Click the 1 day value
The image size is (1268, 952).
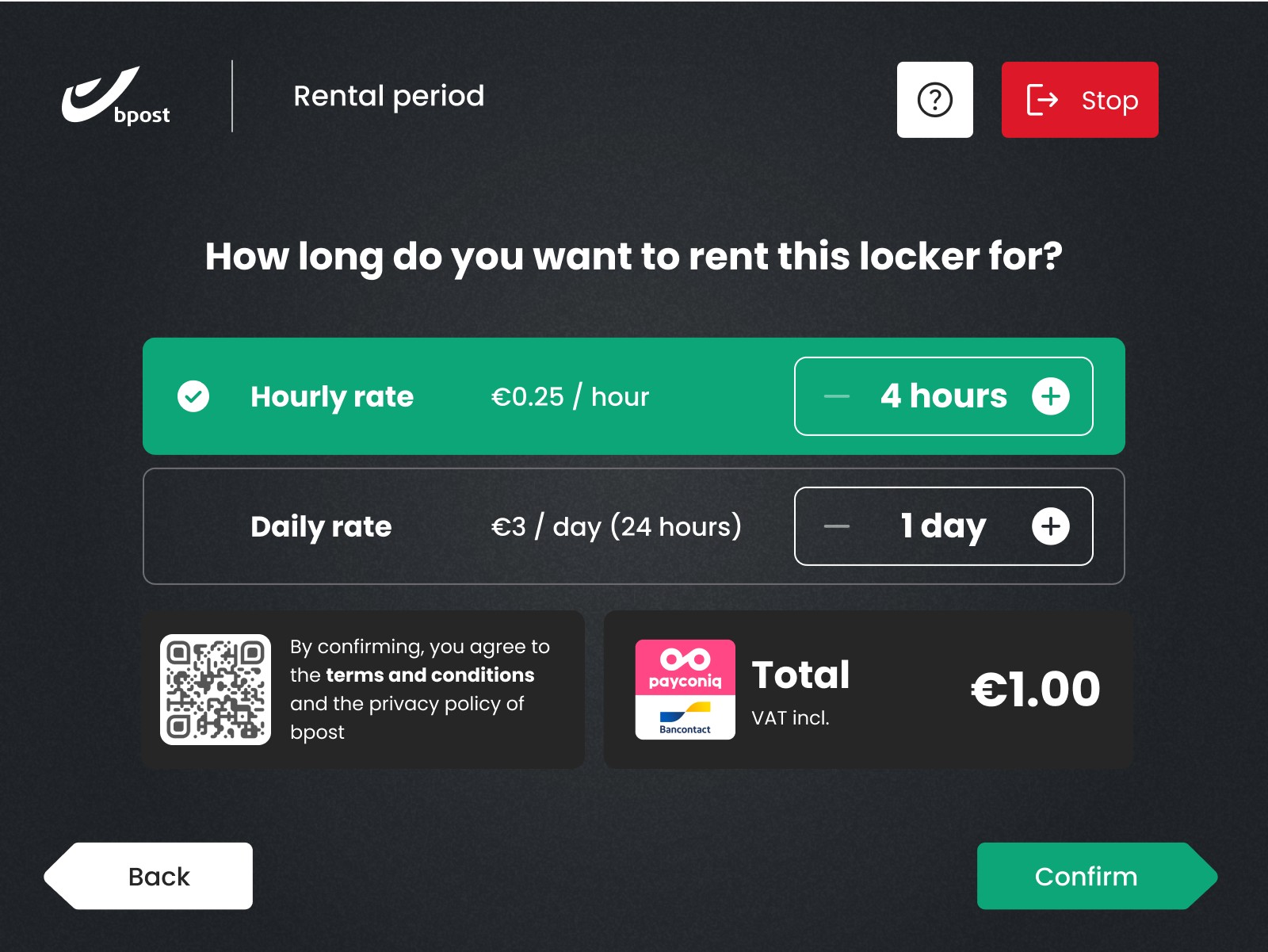point(943,526)
